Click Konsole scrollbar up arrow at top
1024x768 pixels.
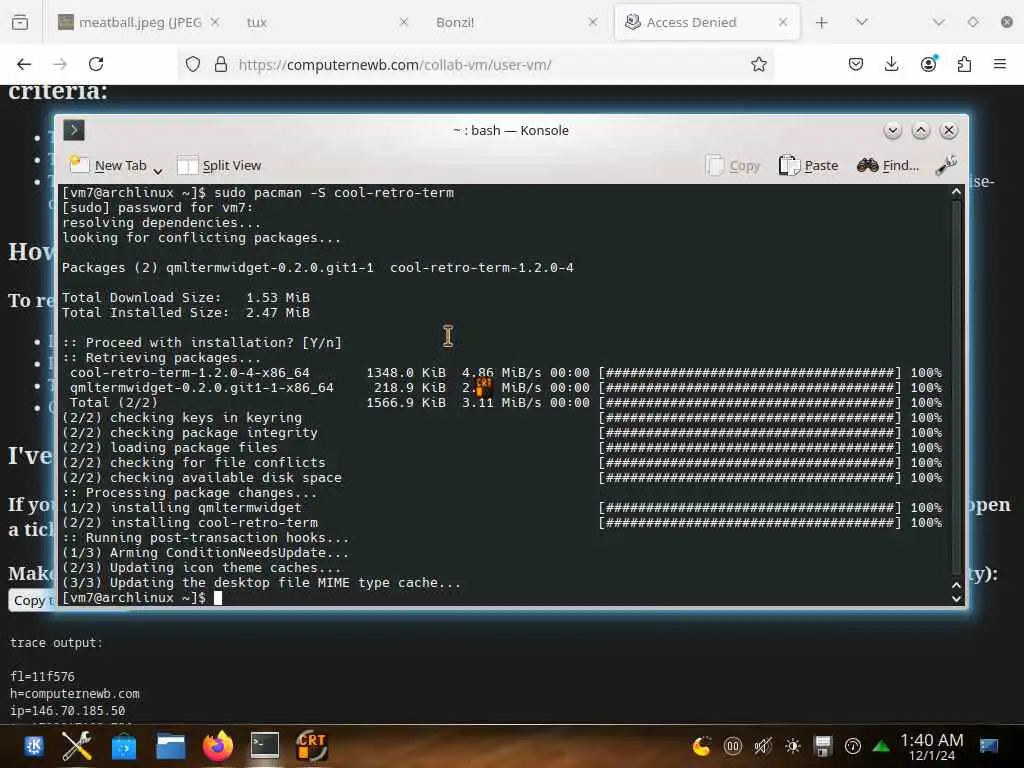(956, 191)
